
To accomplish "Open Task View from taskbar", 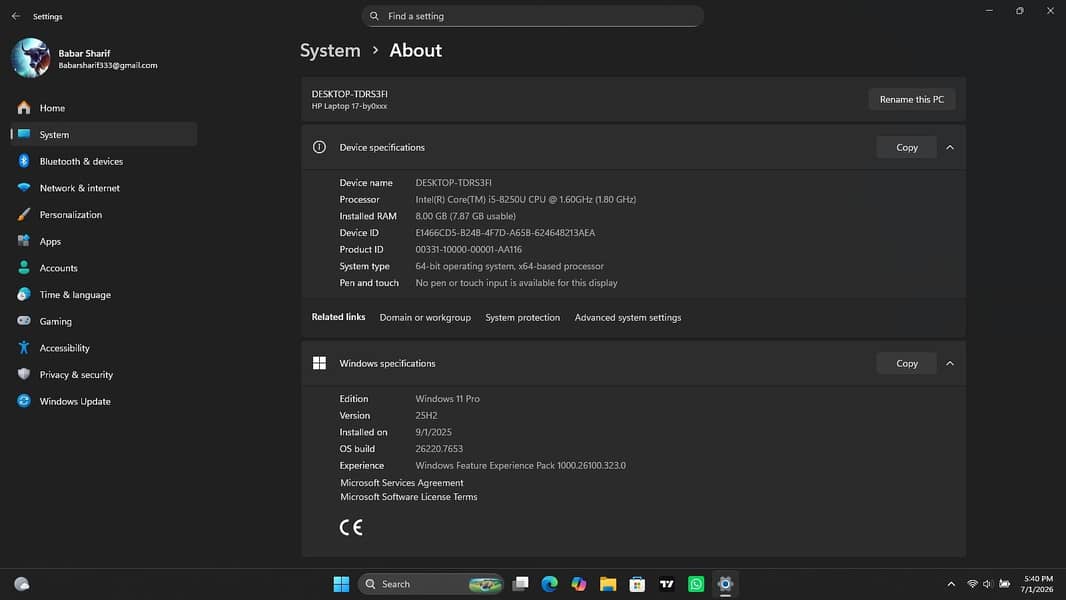I will [521, 584].
